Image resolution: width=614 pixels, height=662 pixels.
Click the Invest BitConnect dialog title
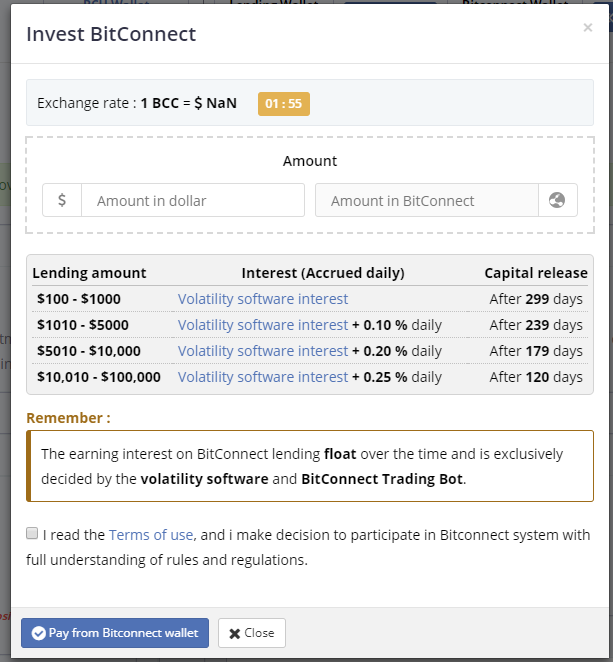[111, 34]
